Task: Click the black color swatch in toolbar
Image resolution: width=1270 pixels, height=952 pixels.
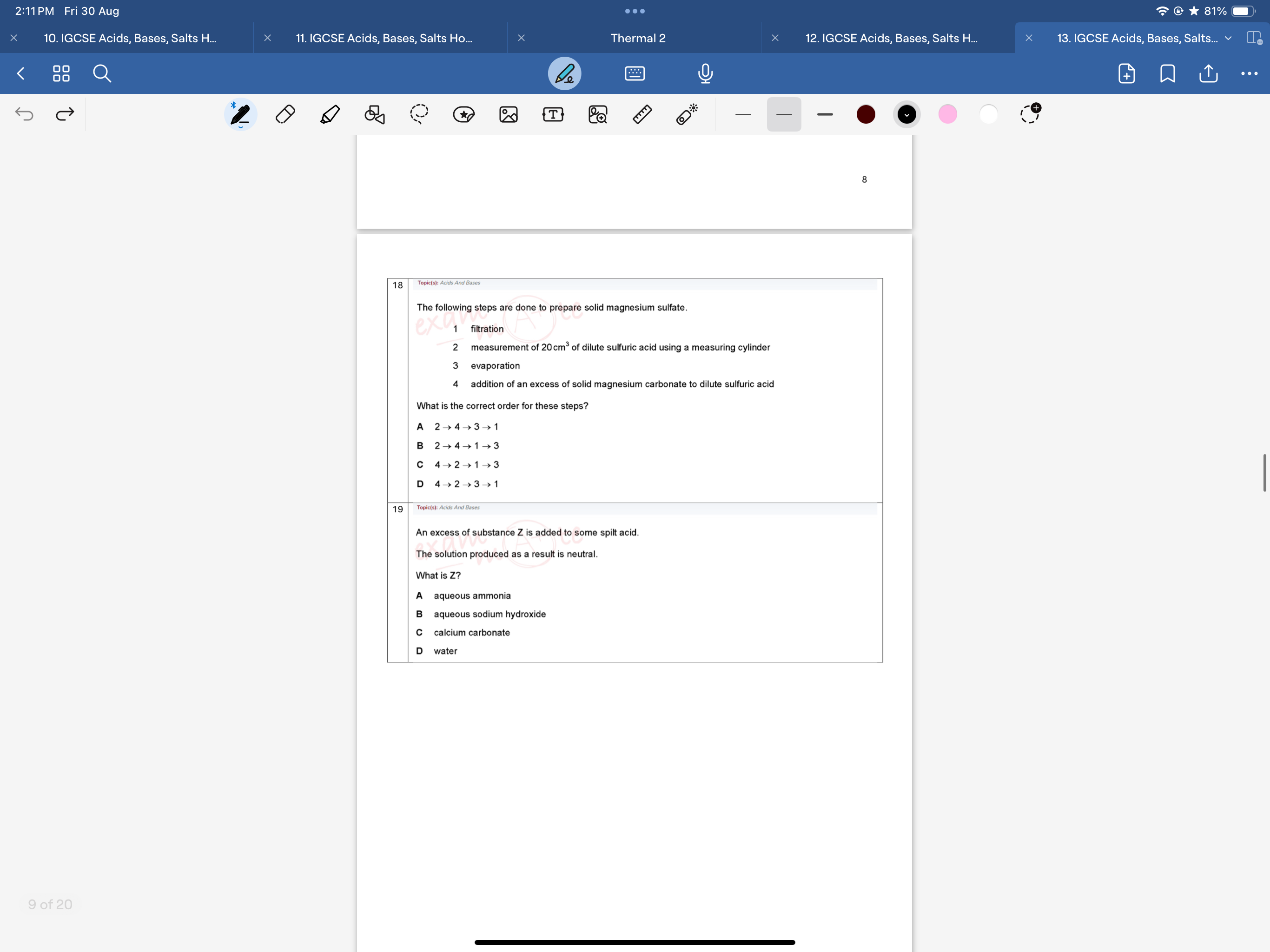Action: [907, 114]
